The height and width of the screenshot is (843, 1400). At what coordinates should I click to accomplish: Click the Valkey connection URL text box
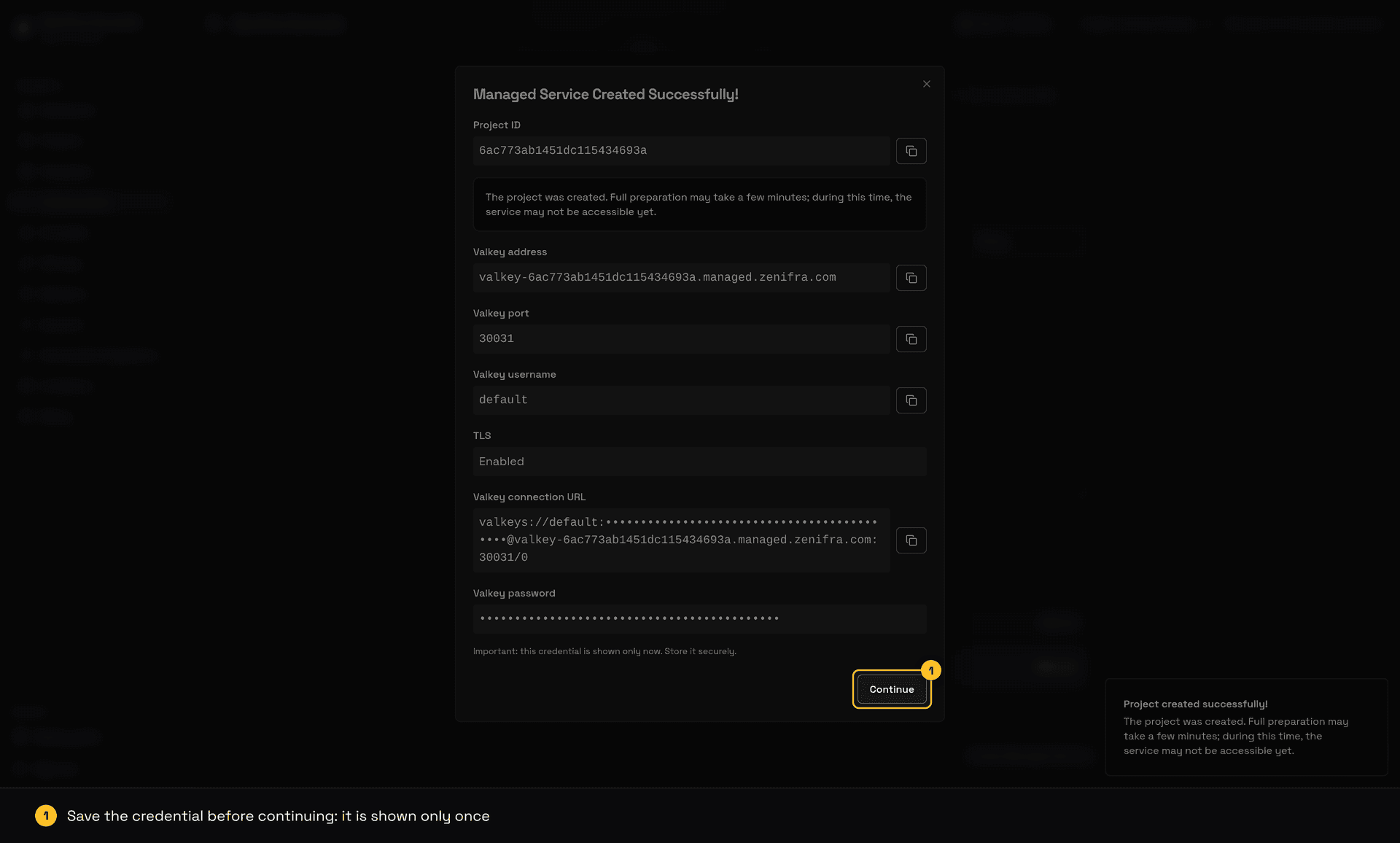pyautogui.click(x=681, y=540)
